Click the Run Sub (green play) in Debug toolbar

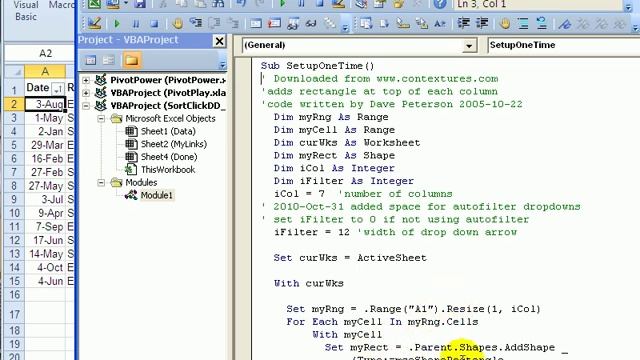[117, 24]
